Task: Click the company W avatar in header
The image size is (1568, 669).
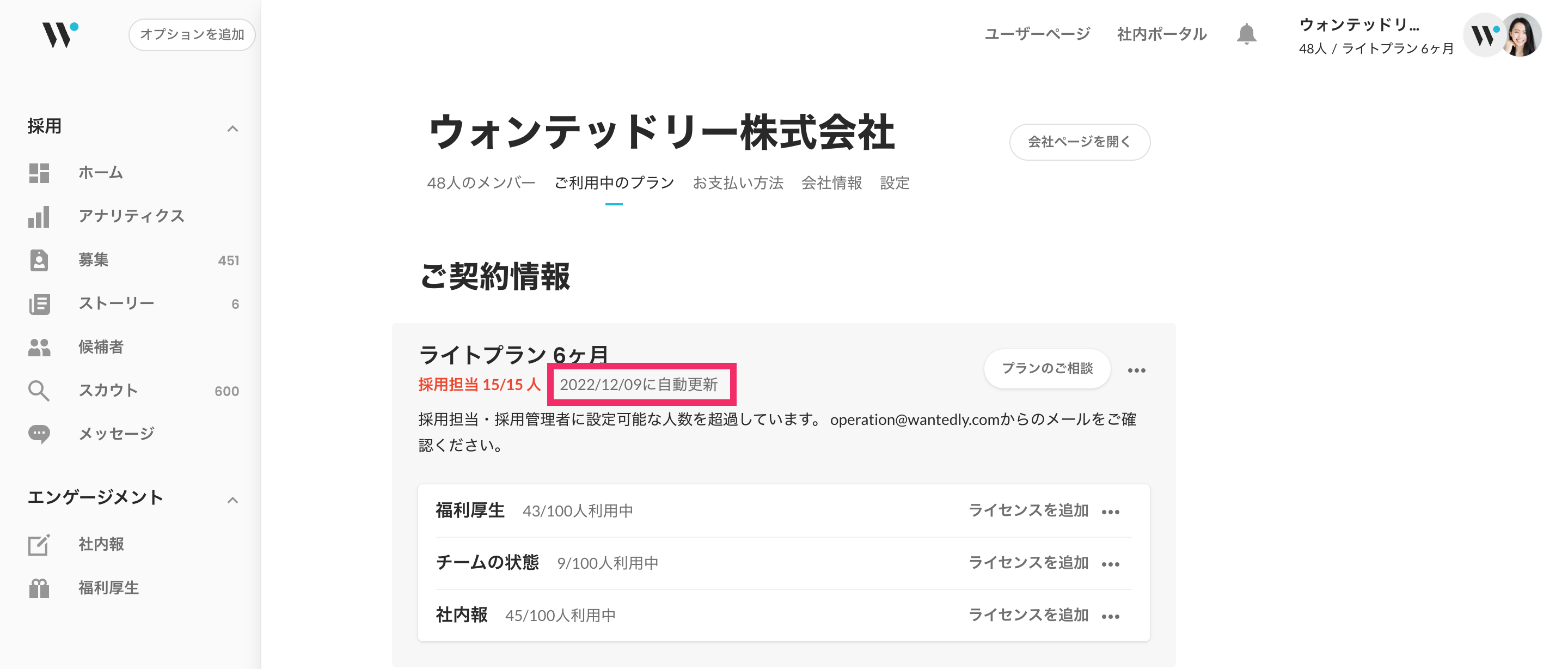Action: tap(1484, 35)
